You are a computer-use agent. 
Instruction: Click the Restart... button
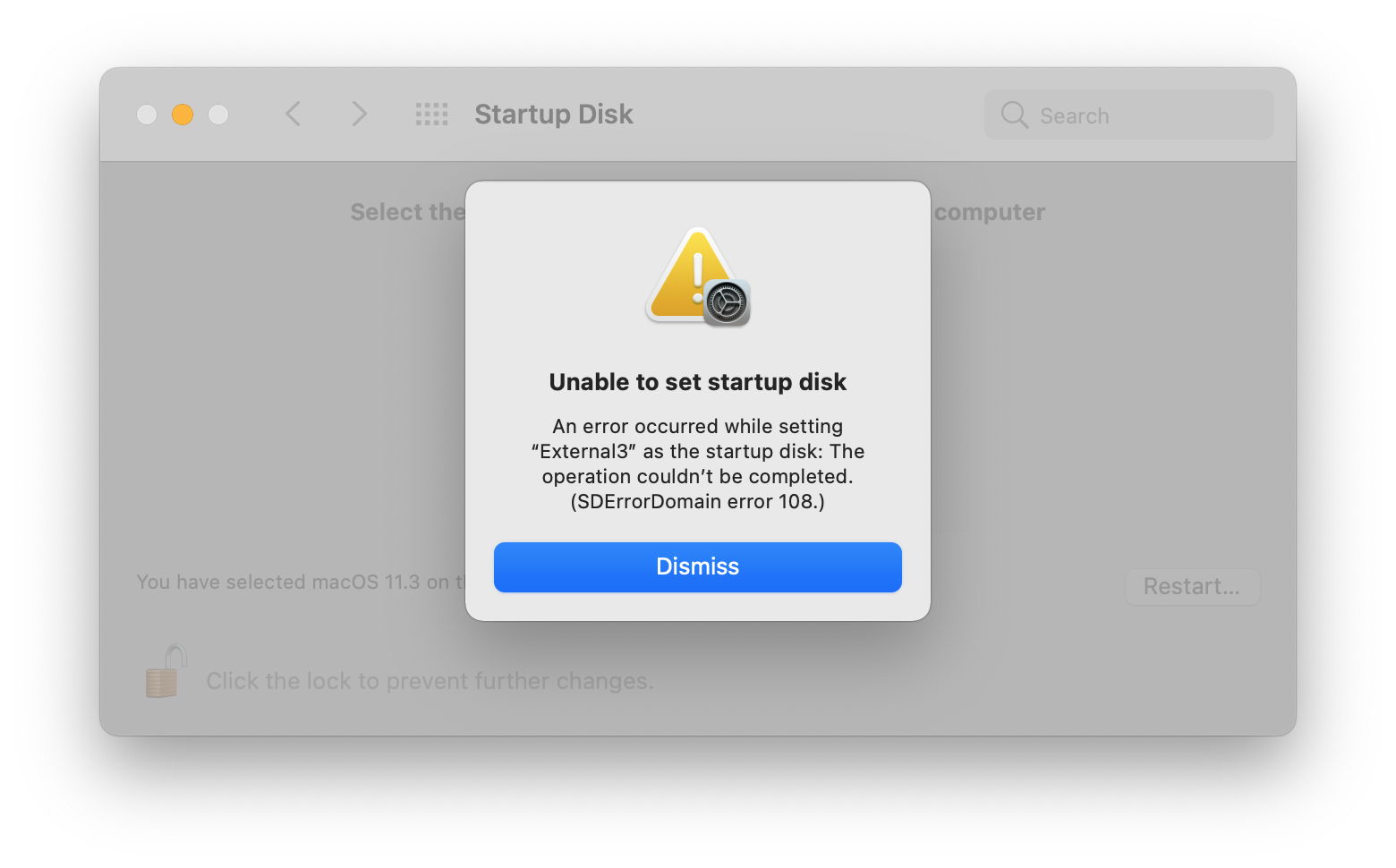(1192, 586)
